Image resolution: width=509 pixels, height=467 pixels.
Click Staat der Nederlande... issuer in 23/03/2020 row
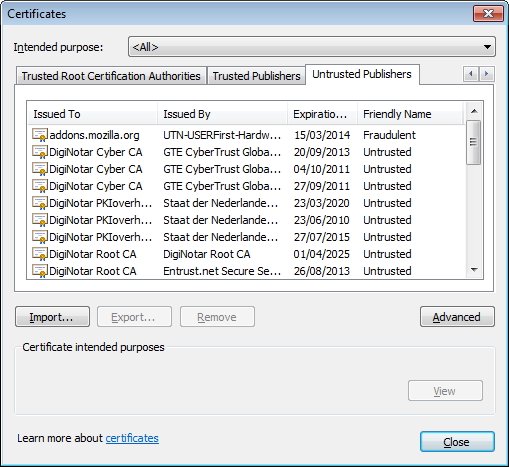[x=221, y=203]
